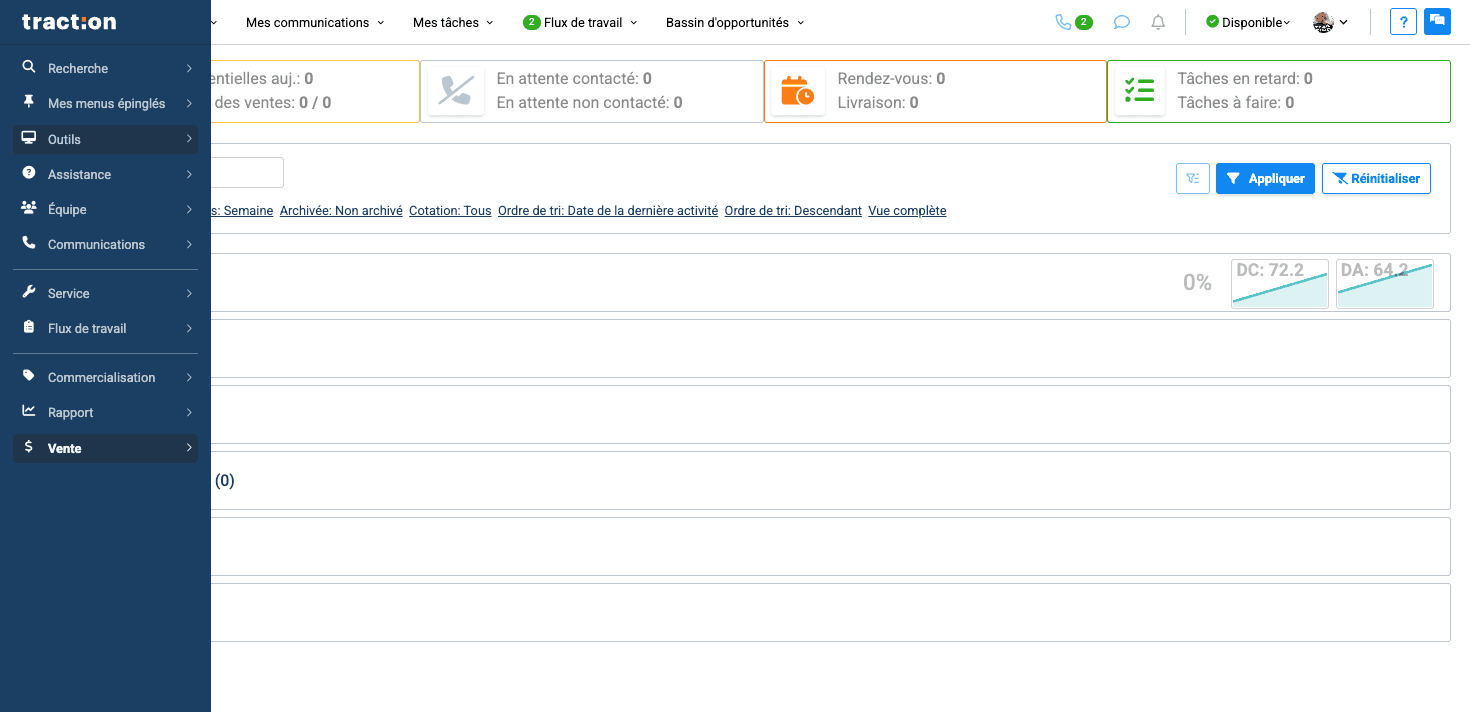Click the Vente dollar icon
1470x712 pixels.
pos(29,447)
